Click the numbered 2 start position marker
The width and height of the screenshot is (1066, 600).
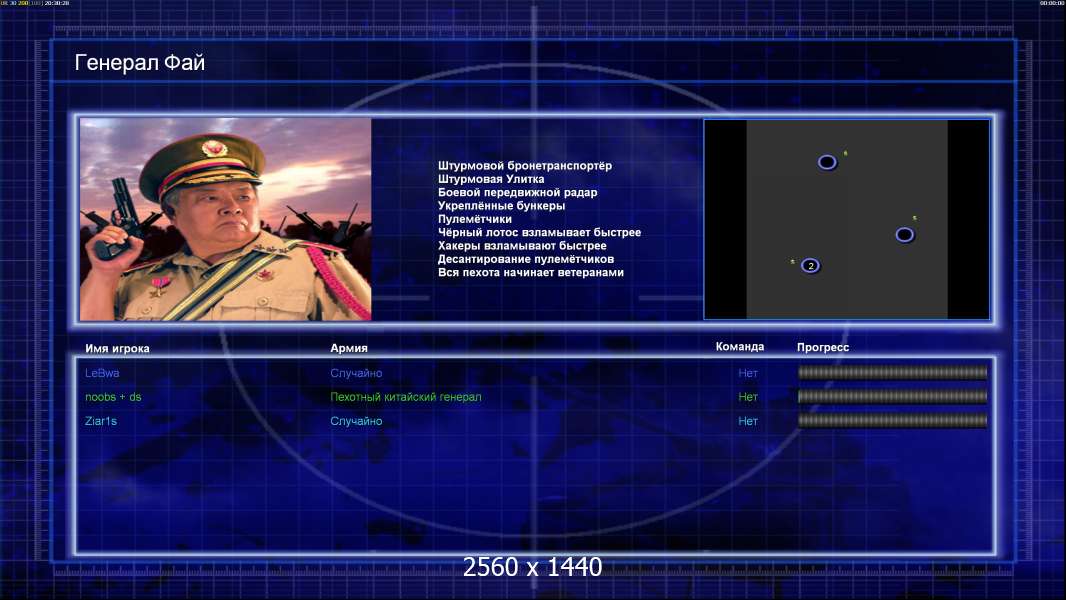click(x=810, y=266)
